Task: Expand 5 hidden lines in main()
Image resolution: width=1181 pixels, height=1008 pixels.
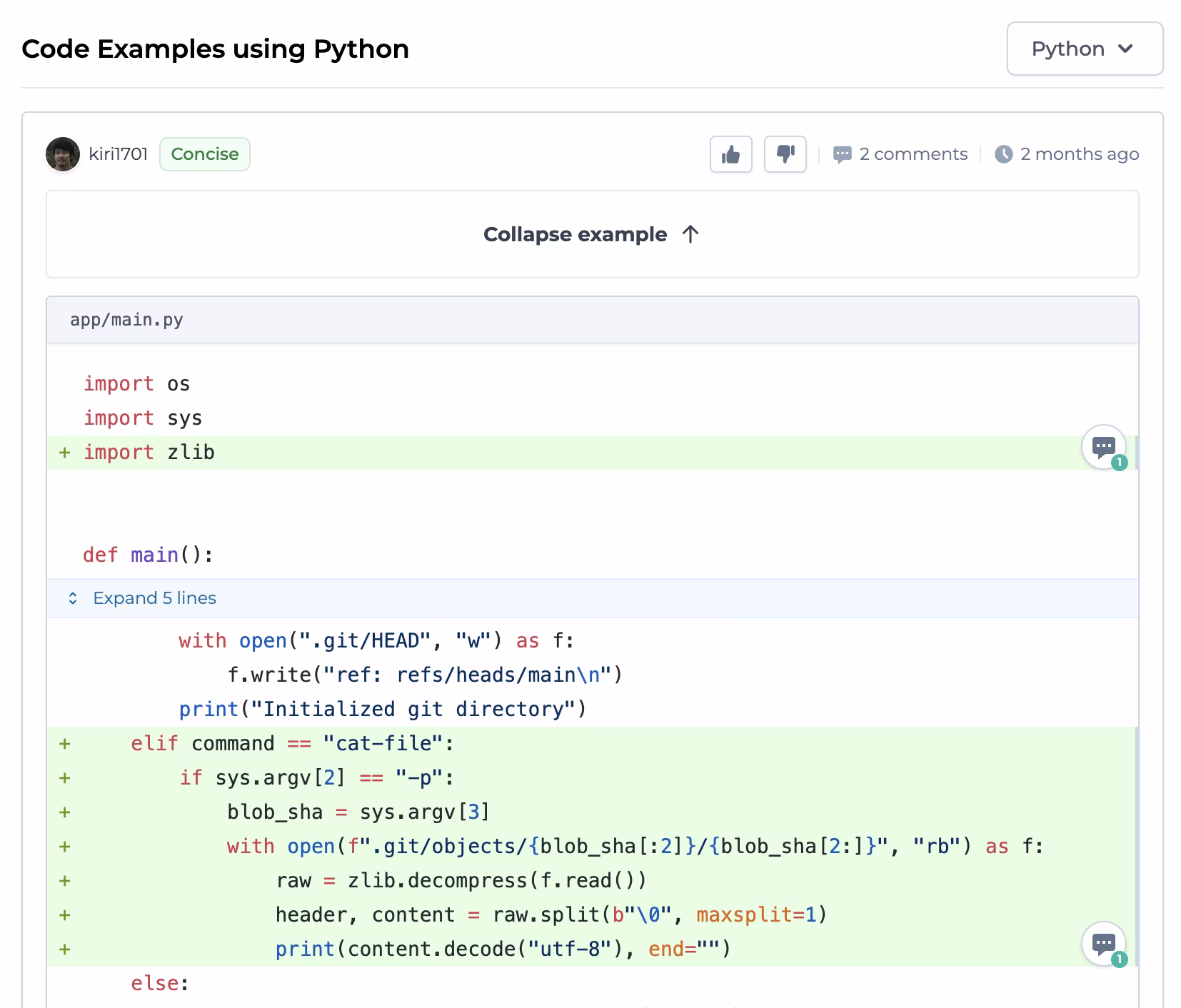Action: pyautogui.click(x=154, y=598)
